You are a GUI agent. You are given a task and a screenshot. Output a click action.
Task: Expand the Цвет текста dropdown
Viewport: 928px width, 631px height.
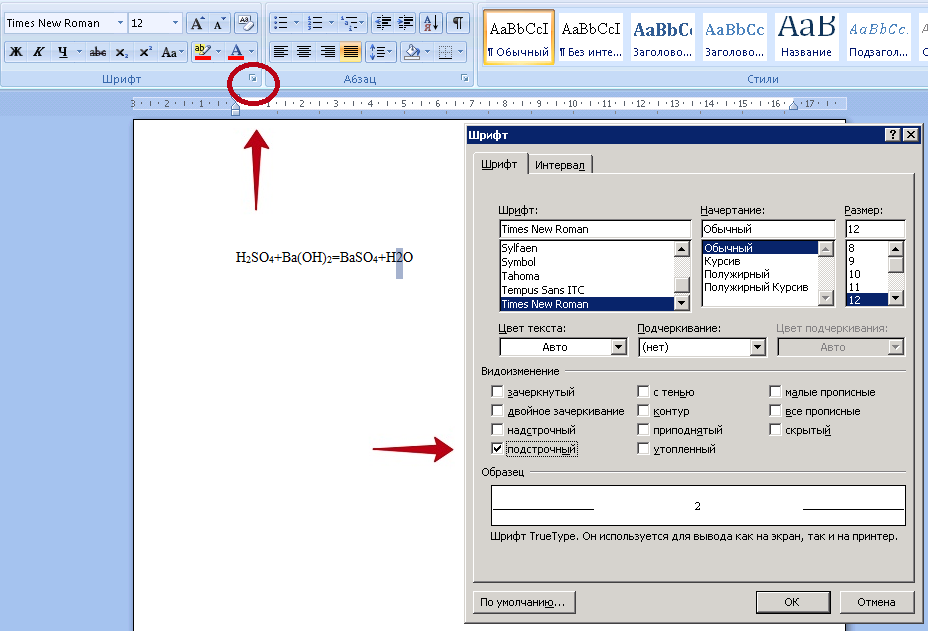(618, 347)
